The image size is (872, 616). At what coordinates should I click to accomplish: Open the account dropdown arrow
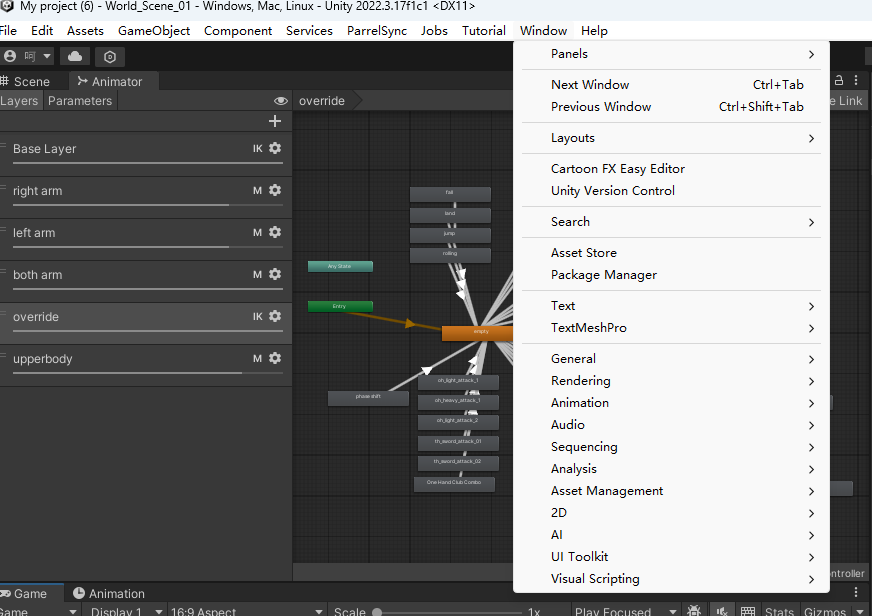pos(47,56)
